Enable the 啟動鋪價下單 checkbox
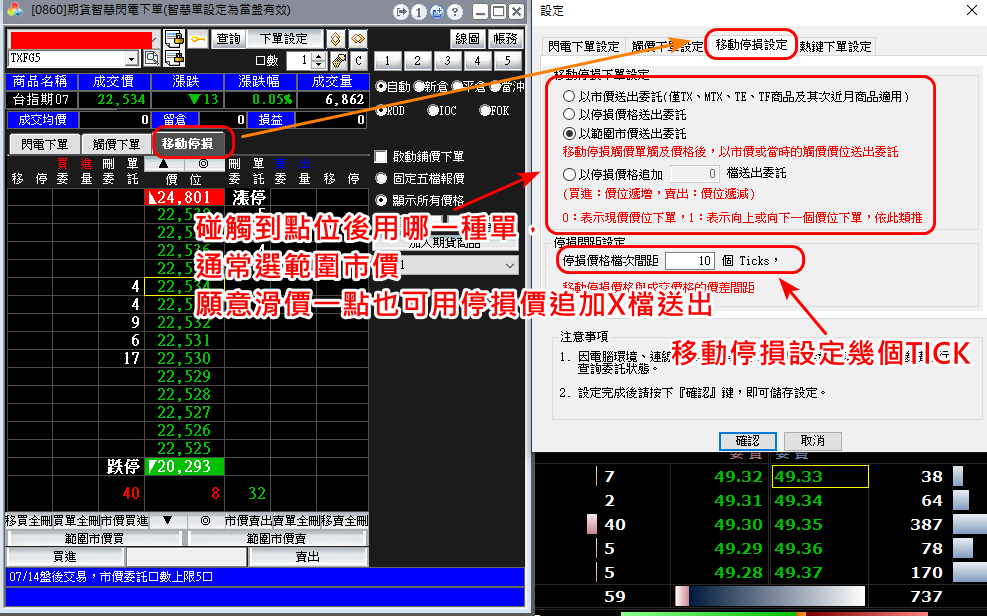This screenshot has width=987, height=616. [x=381, y=156]
